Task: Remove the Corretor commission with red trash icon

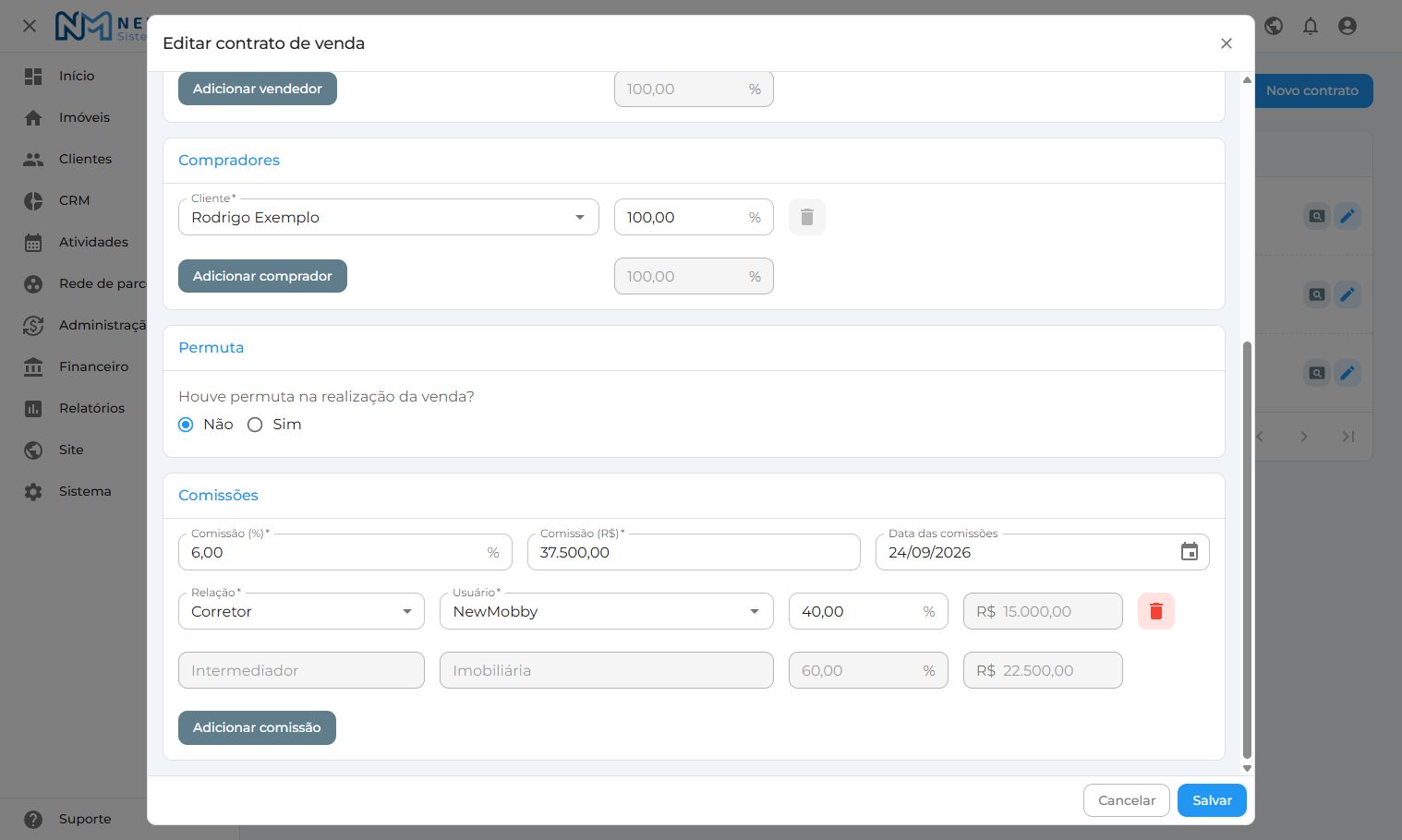Action: tap(1155, 611)
